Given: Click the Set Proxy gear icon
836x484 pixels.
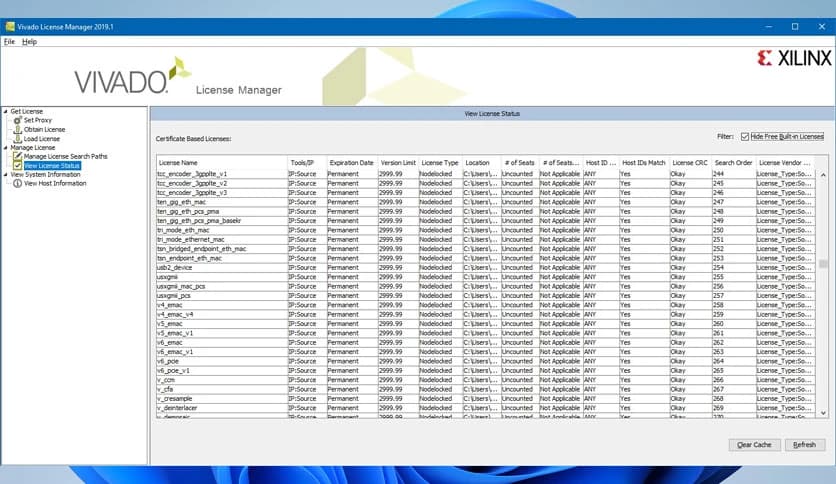Looking at the screenshot, I should [x=18, y=120].
